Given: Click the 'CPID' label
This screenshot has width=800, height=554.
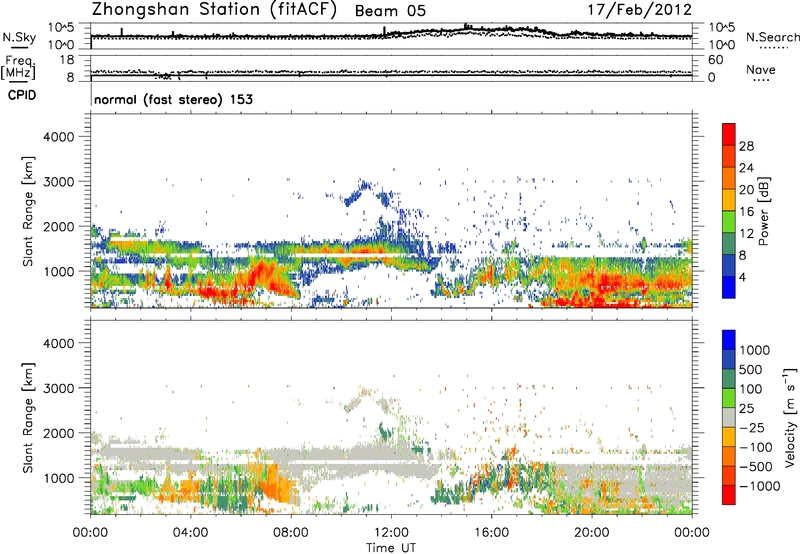Looking at the screenshot, I should (22, 95).
